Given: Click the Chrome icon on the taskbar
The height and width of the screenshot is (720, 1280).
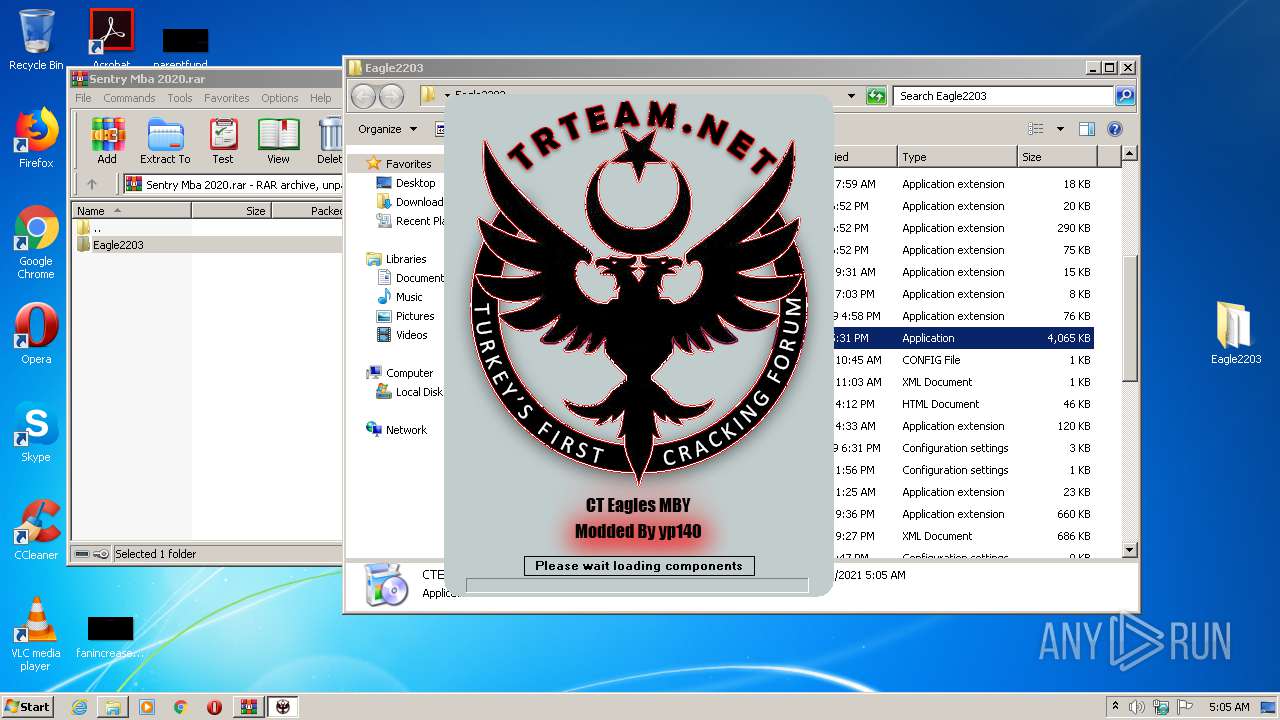Looking at the screenshot, I should click(181, 707).
